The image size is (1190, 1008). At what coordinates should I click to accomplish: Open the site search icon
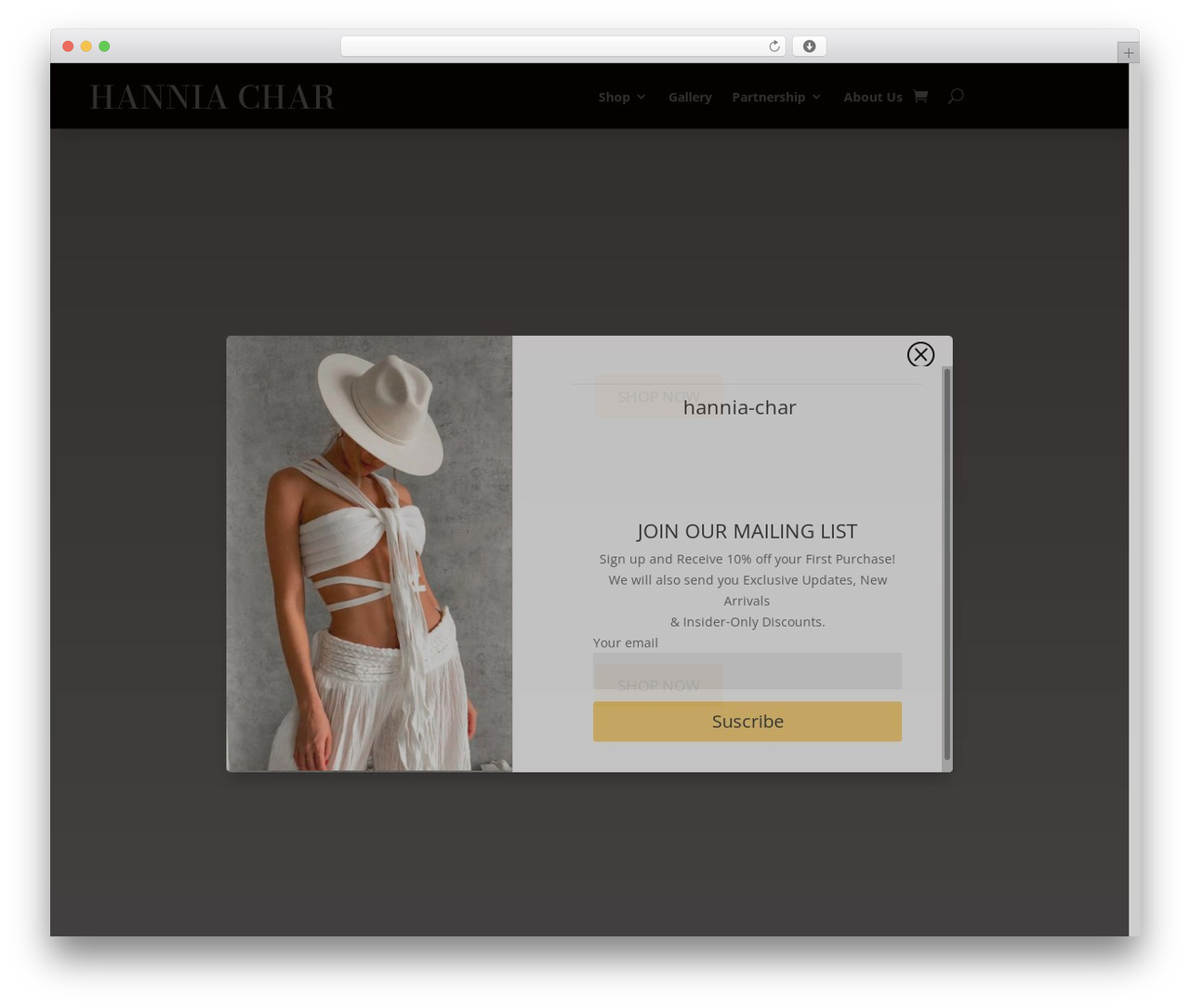pyautogui.click(x=956, y=96)
